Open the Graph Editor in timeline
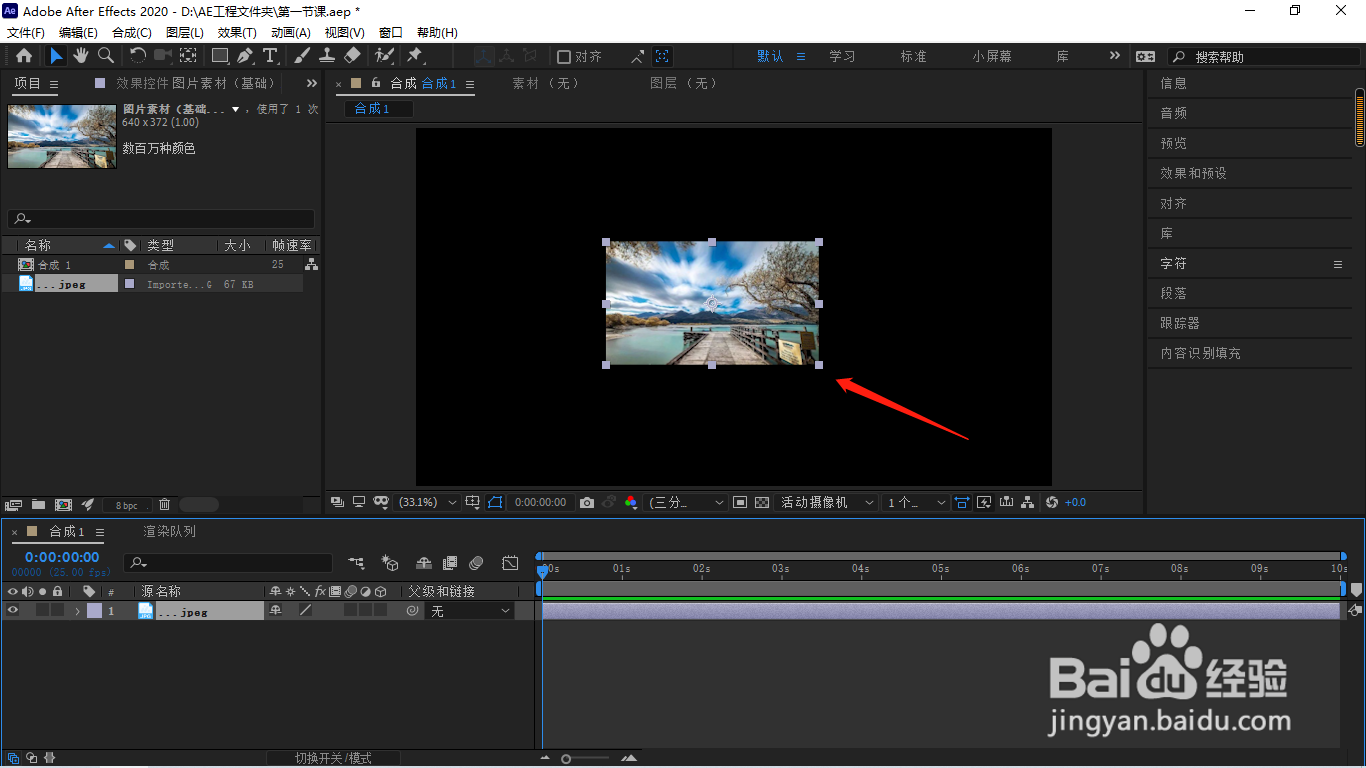The width and height of the screenshot is (1366, 768). coord(510,563)
